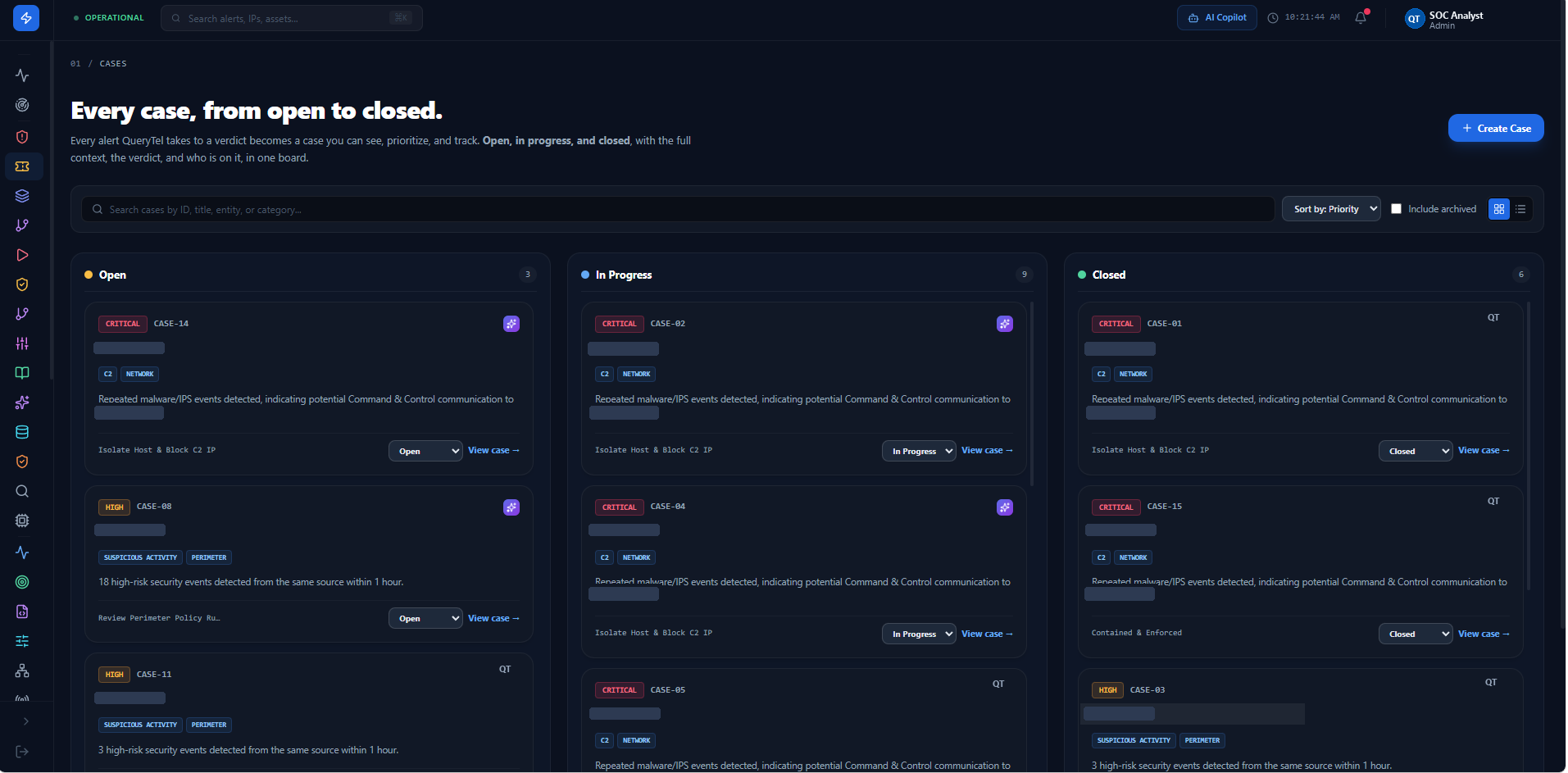Enable the Include archived checkbox
1568x773 pixels.
[1397, 209]
